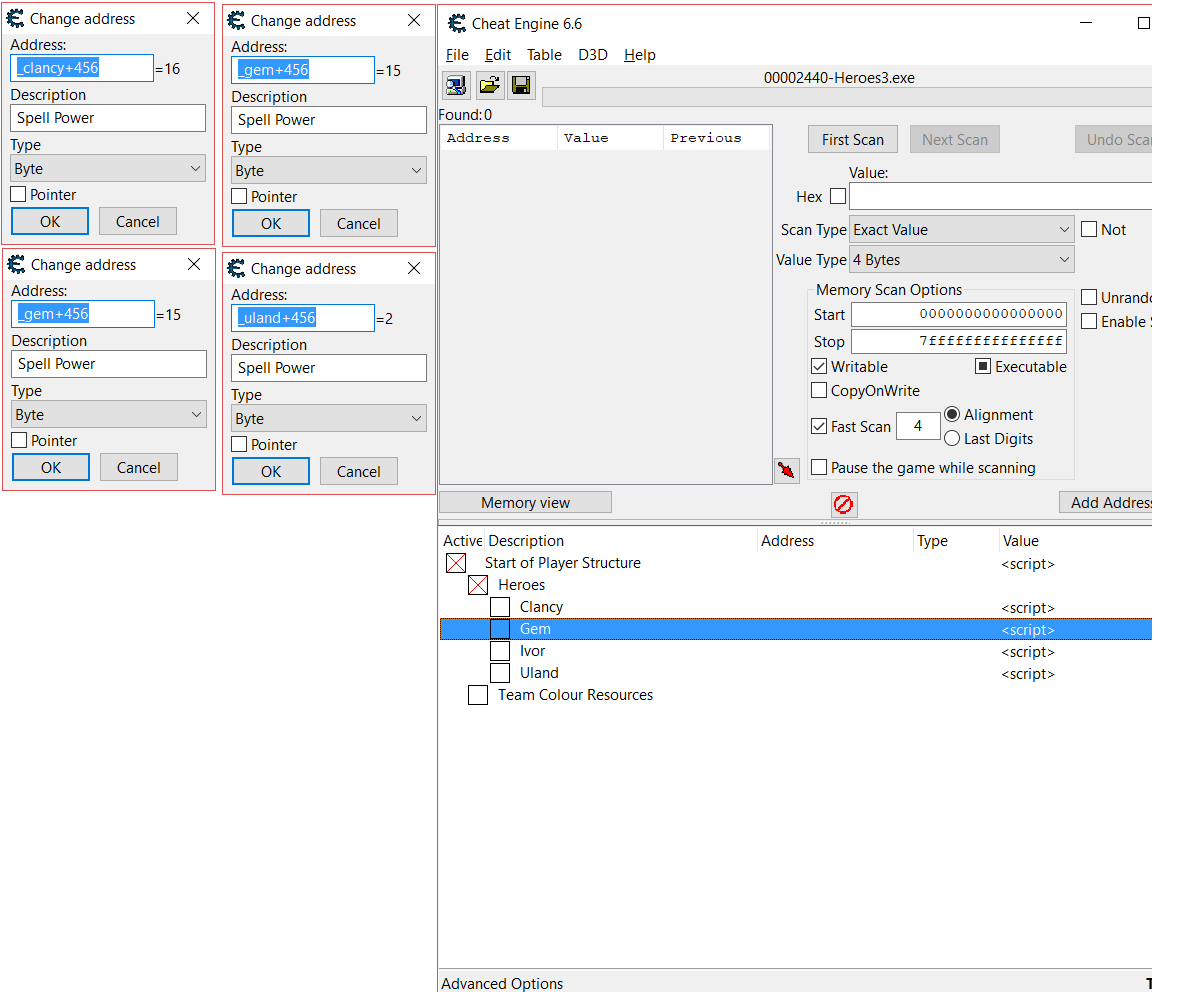1184x992 pixels.
Task: Open the Memory view button
Action: (x=525, y=503)
